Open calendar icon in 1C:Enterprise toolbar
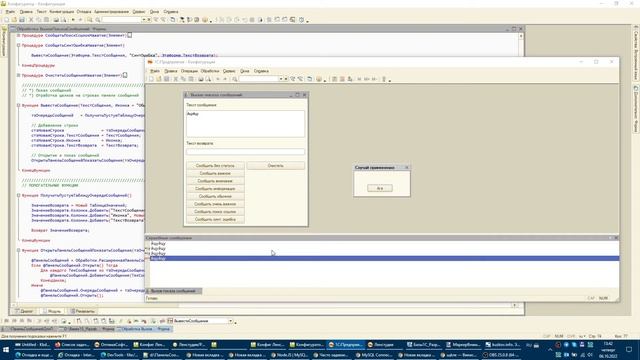640x360 pixels. coord(342,79)
